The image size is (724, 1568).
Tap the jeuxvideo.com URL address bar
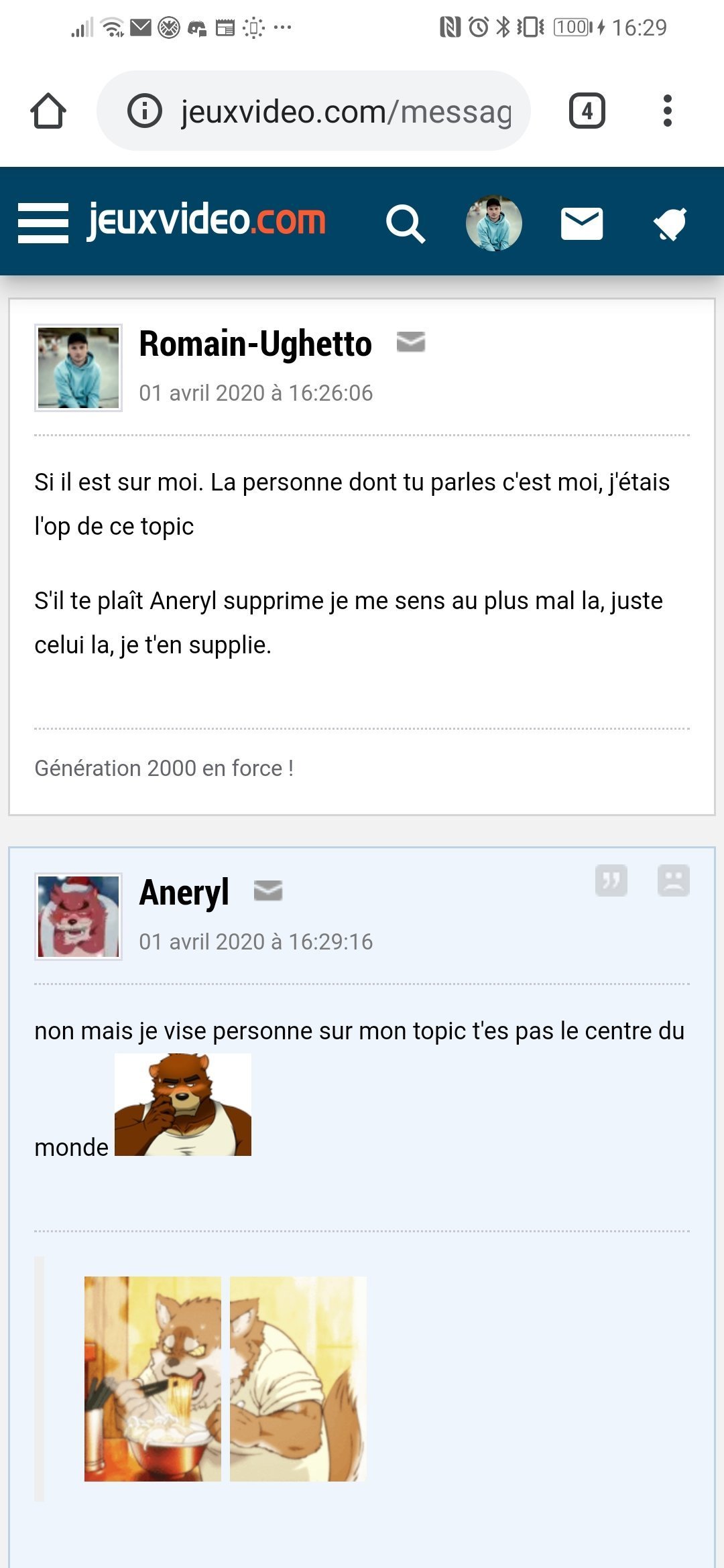pos(345,111)
